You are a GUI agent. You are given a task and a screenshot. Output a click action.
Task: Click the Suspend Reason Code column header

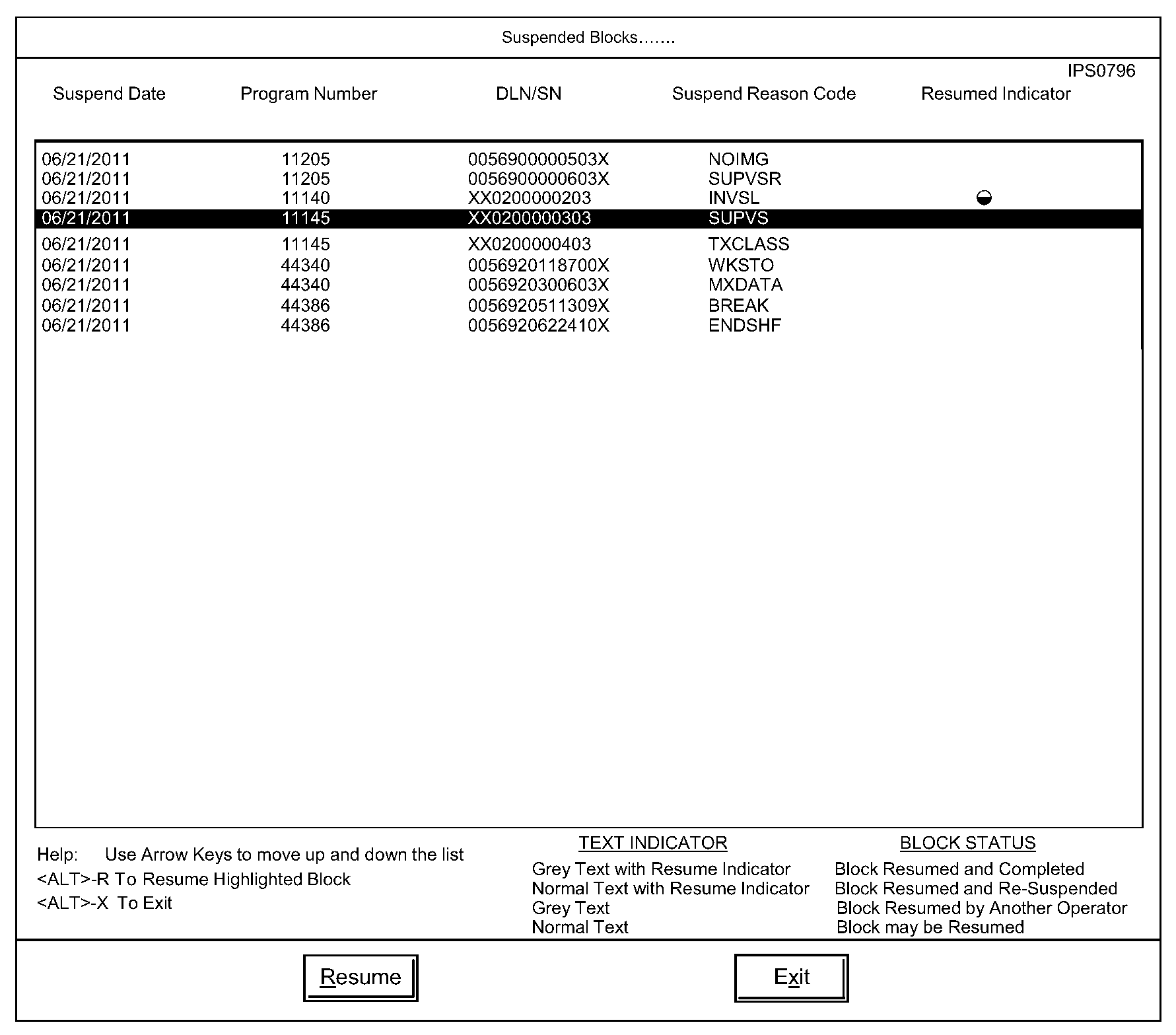pyautogui.click(x=763, y=94)
